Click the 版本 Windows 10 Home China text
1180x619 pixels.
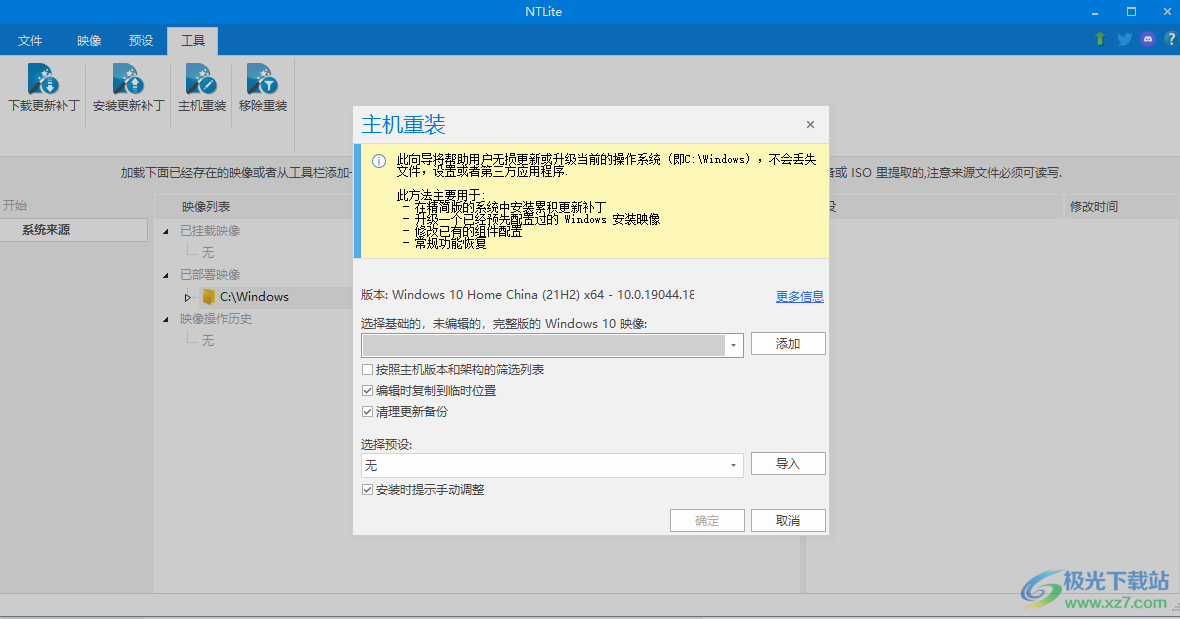pos(528,295)
